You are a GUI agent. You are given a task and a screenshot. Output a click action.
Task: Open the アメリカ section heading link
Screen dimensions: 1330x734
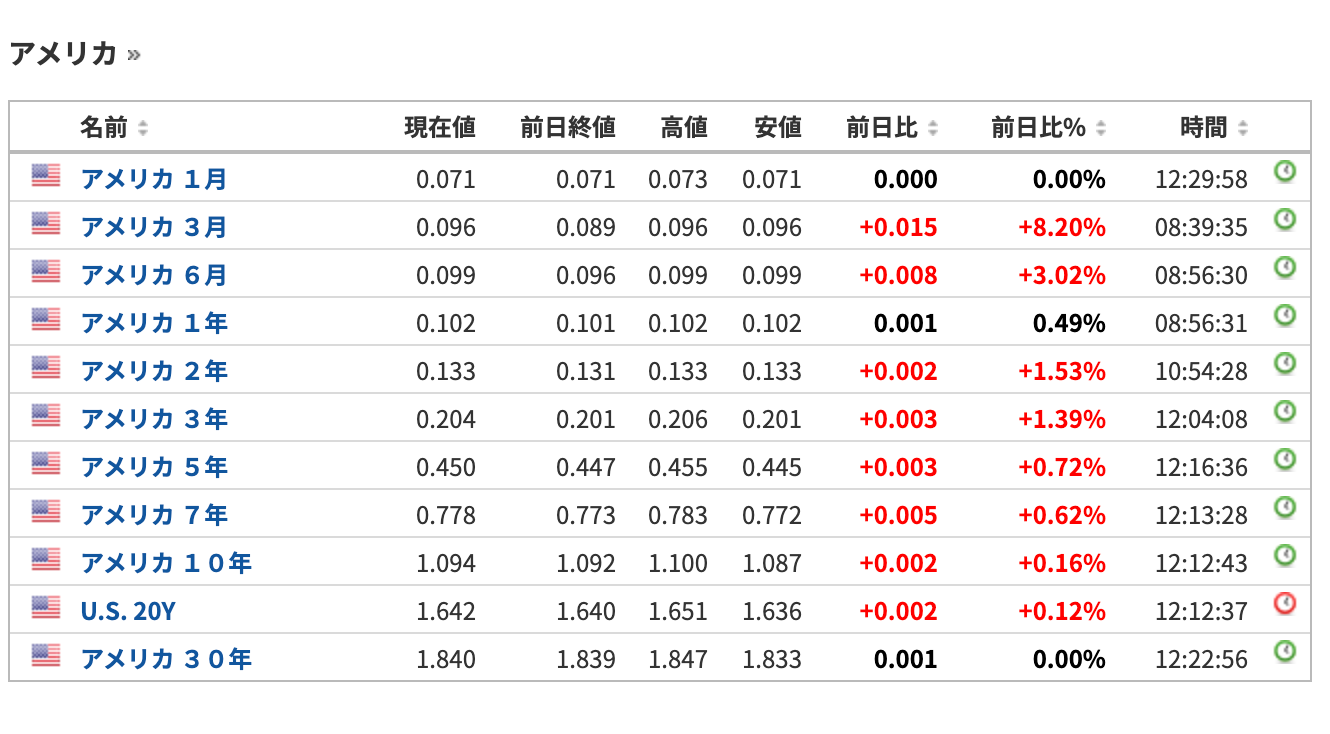(x=64, y=53)
